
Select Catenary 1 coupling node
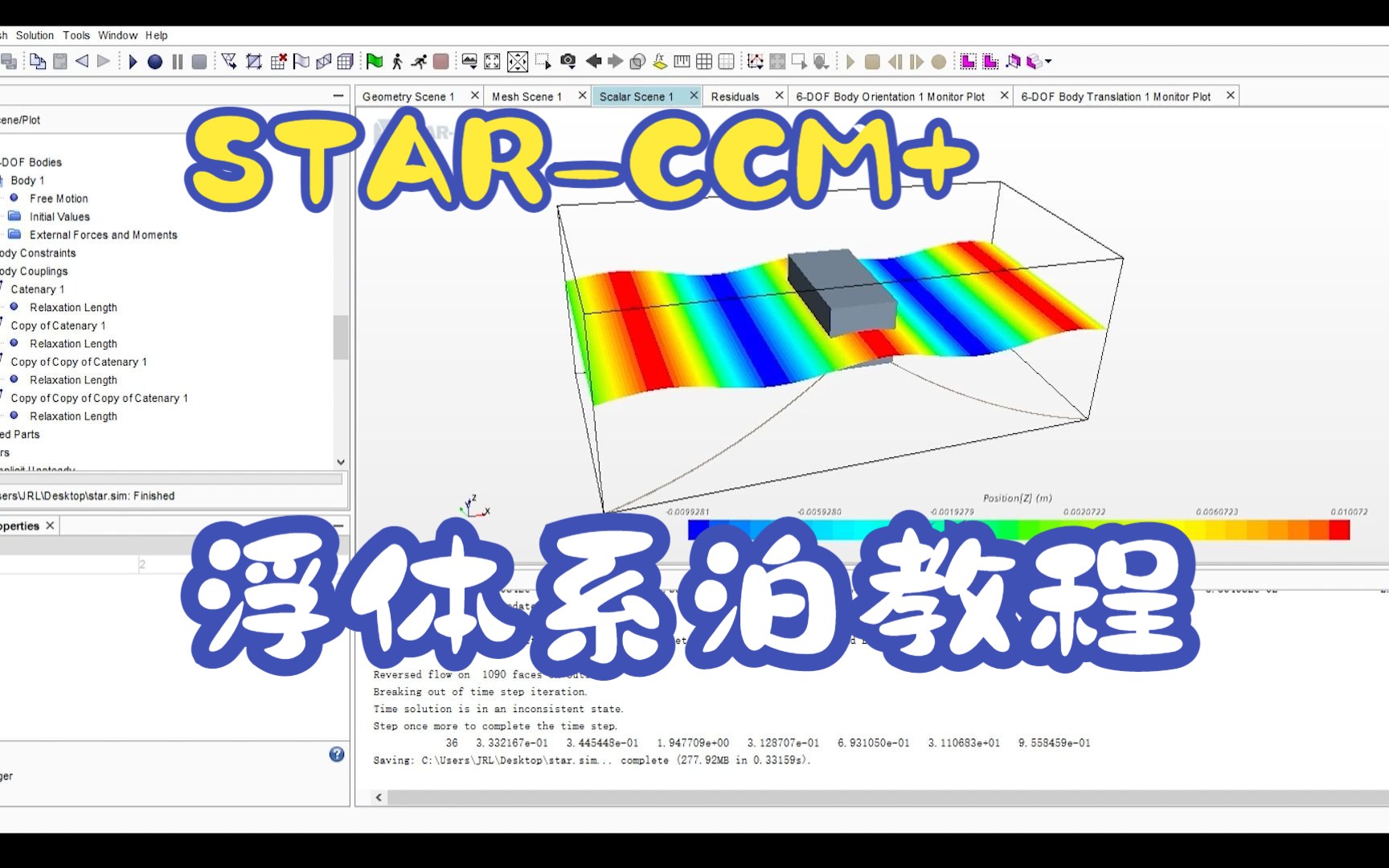pos(37,289)
